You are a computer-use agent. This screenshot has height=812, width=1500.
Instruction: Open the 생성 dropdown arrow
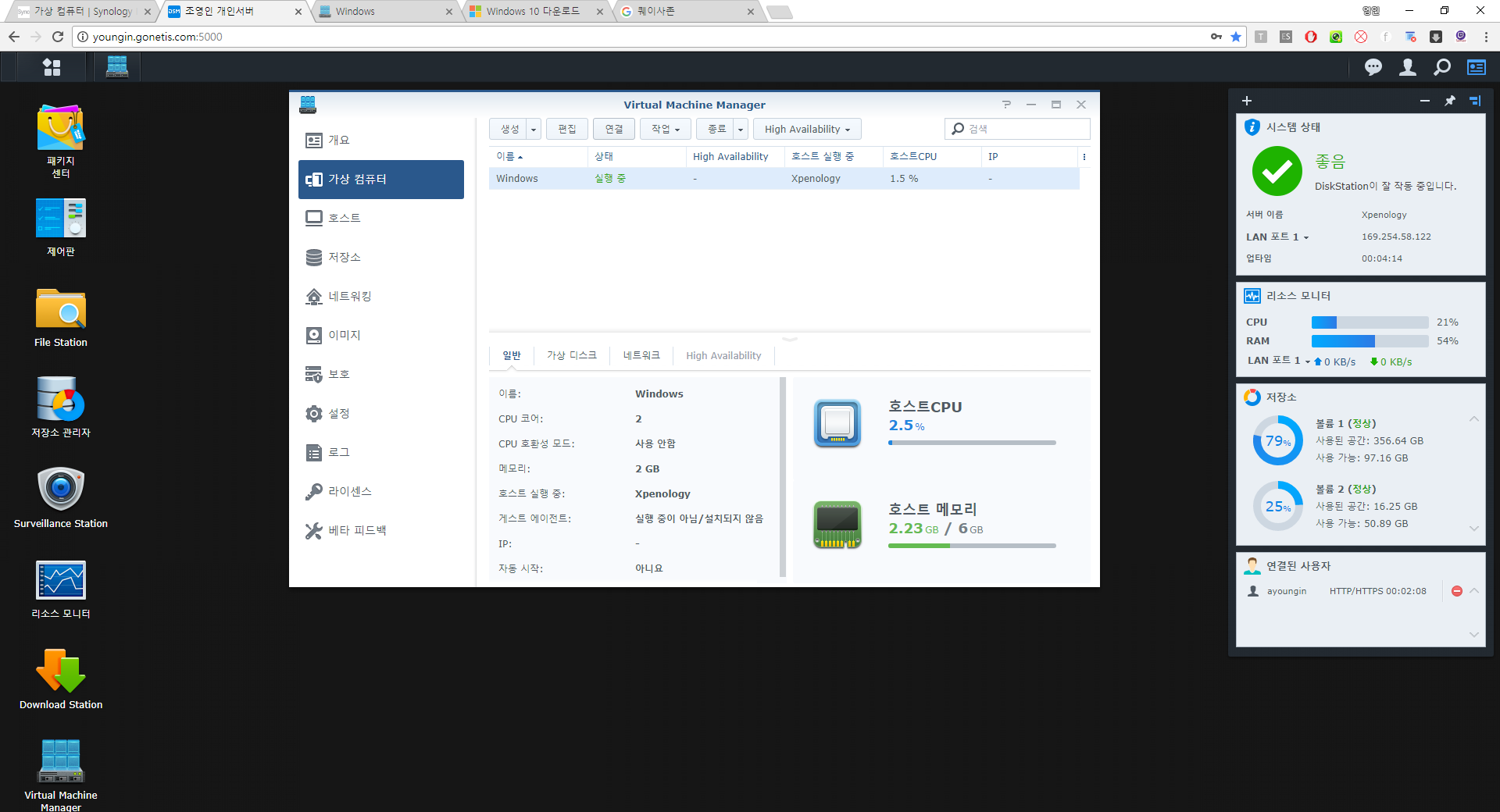(x=533, y=129)
